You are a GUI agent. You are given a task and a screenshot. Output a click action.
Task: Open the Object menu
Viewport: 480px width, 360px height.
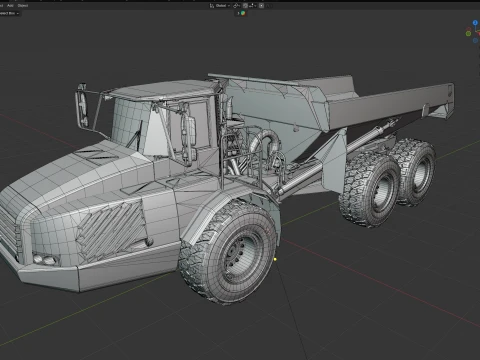point(23,5)
